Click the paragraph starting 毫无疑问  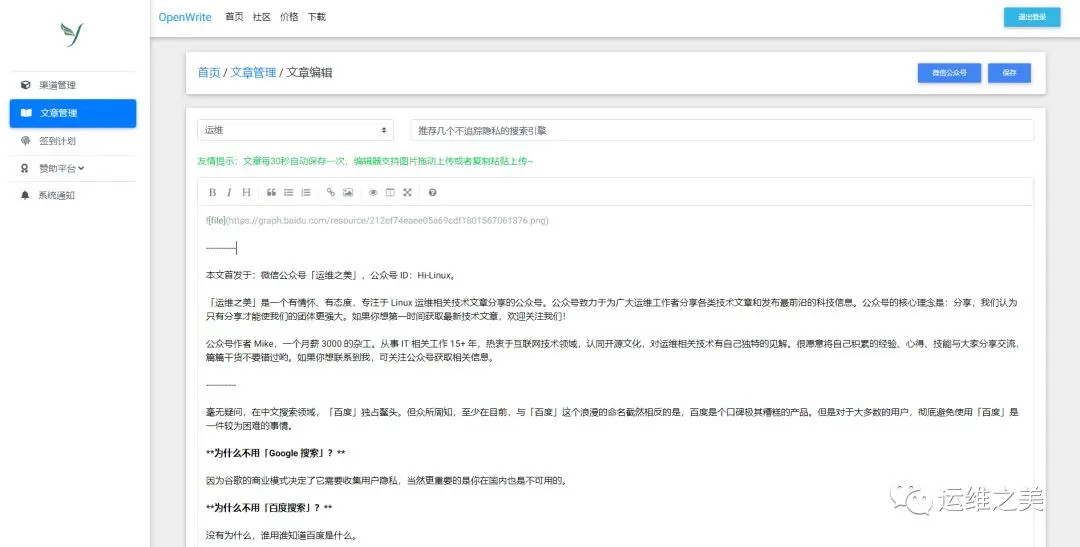(x=612, y=419)
